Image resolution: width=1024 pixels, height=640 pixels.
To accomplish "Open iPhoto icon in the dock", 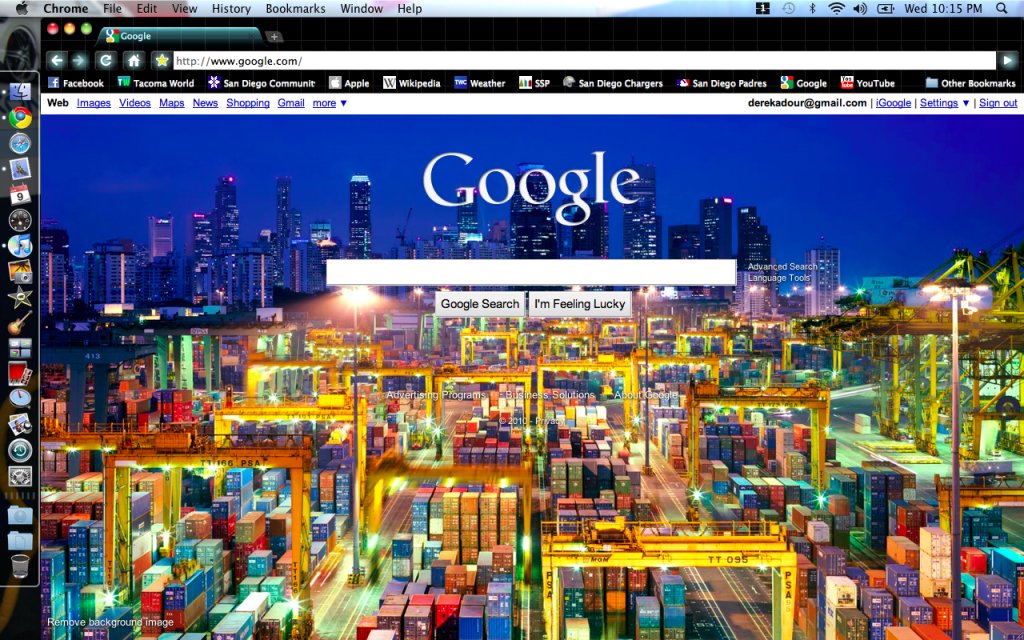I will (x=20, y=271).
